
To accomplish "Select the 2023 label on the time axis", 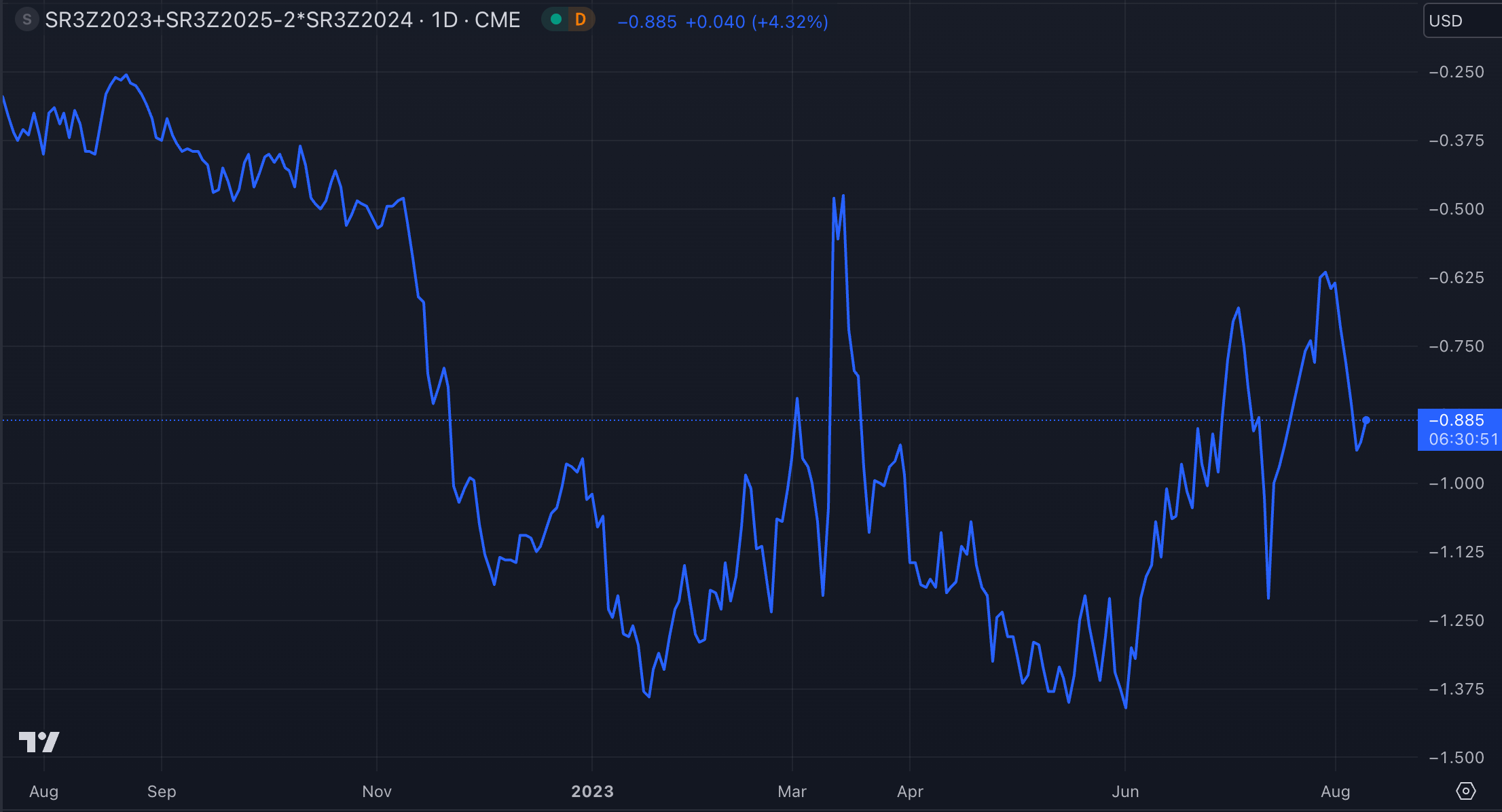I will (591, 792).
